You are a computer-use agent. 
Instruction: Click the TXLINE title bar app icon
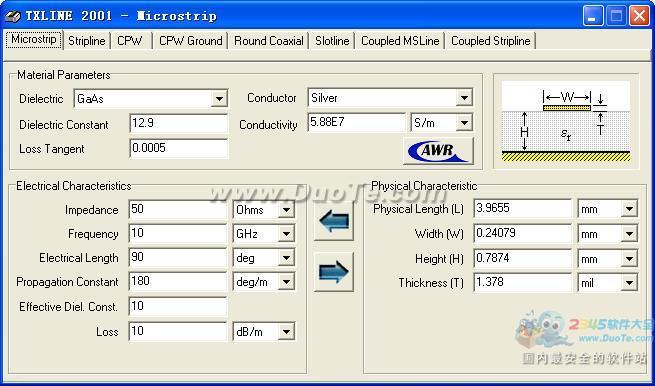click(13, 16)
